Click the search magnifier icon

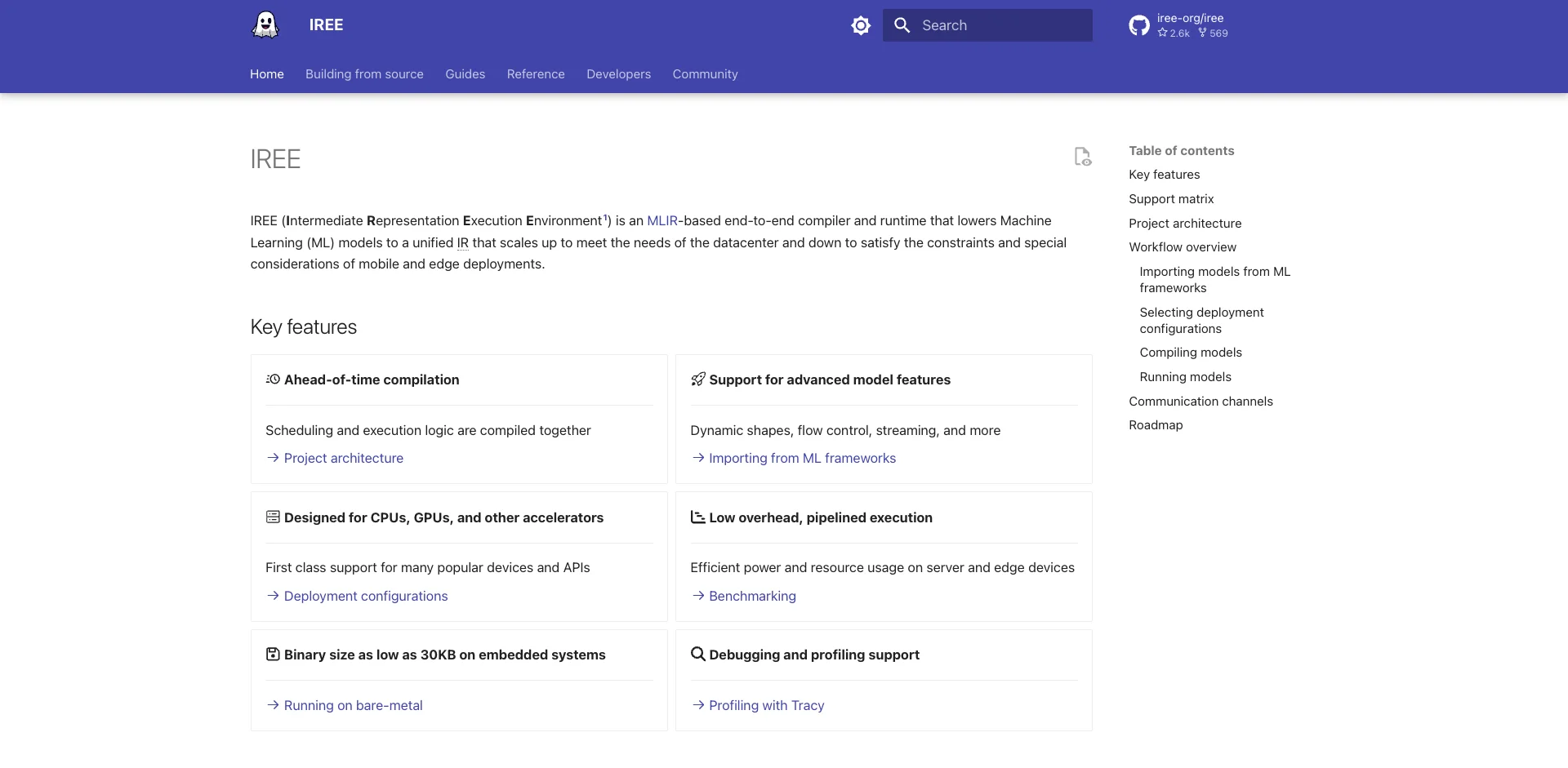[902, 25]
